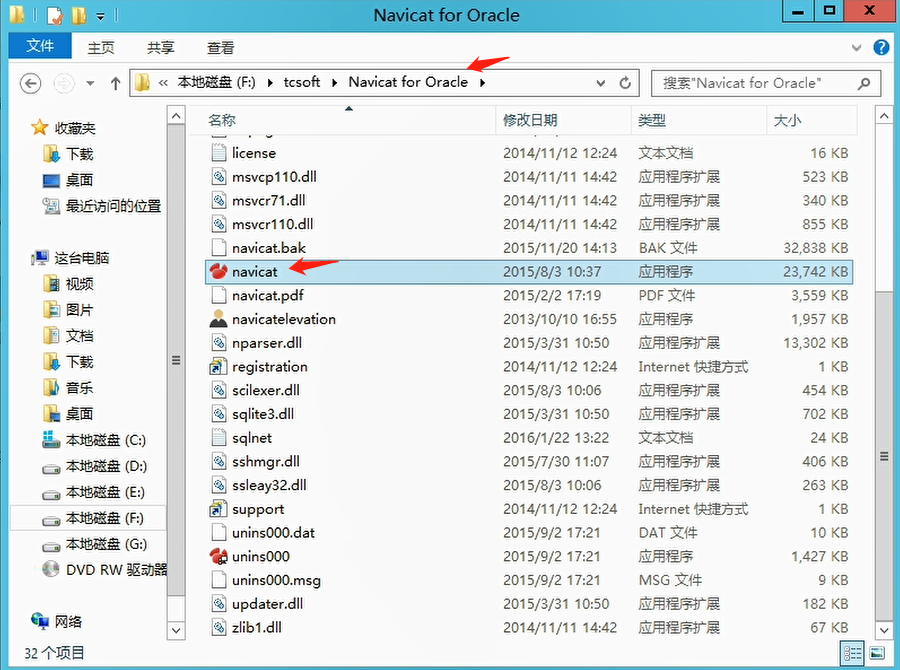The width and height of the screenshot is (900, 670).
Task: Refresh the current folder view
Action: [x=625, y=83]
